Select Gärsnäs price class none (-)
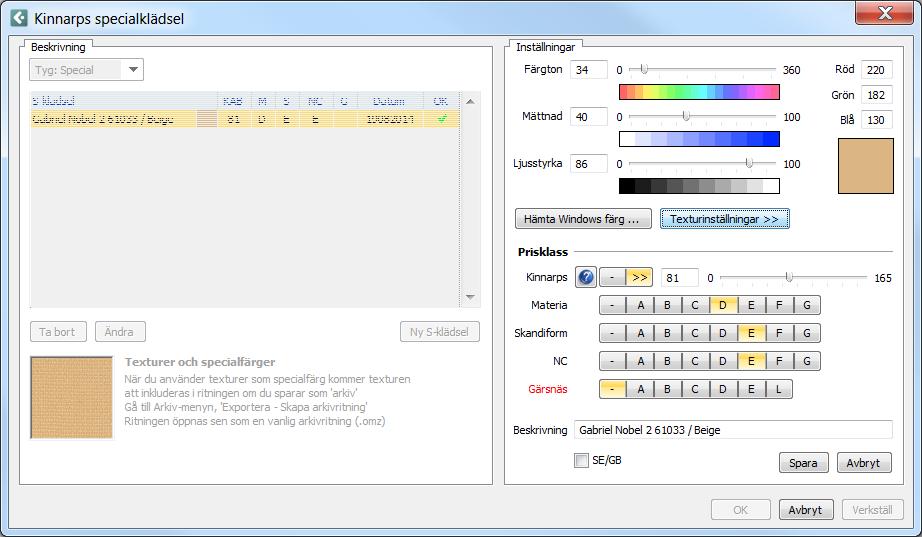 (x=612, y=389)
